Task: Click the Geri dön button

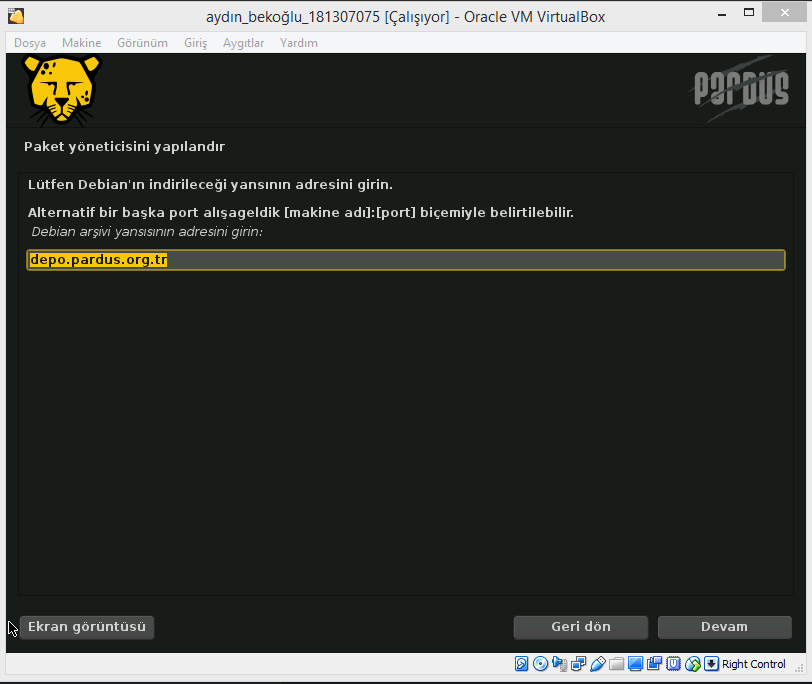Action: pyautogui.click(x=581, y=627)
